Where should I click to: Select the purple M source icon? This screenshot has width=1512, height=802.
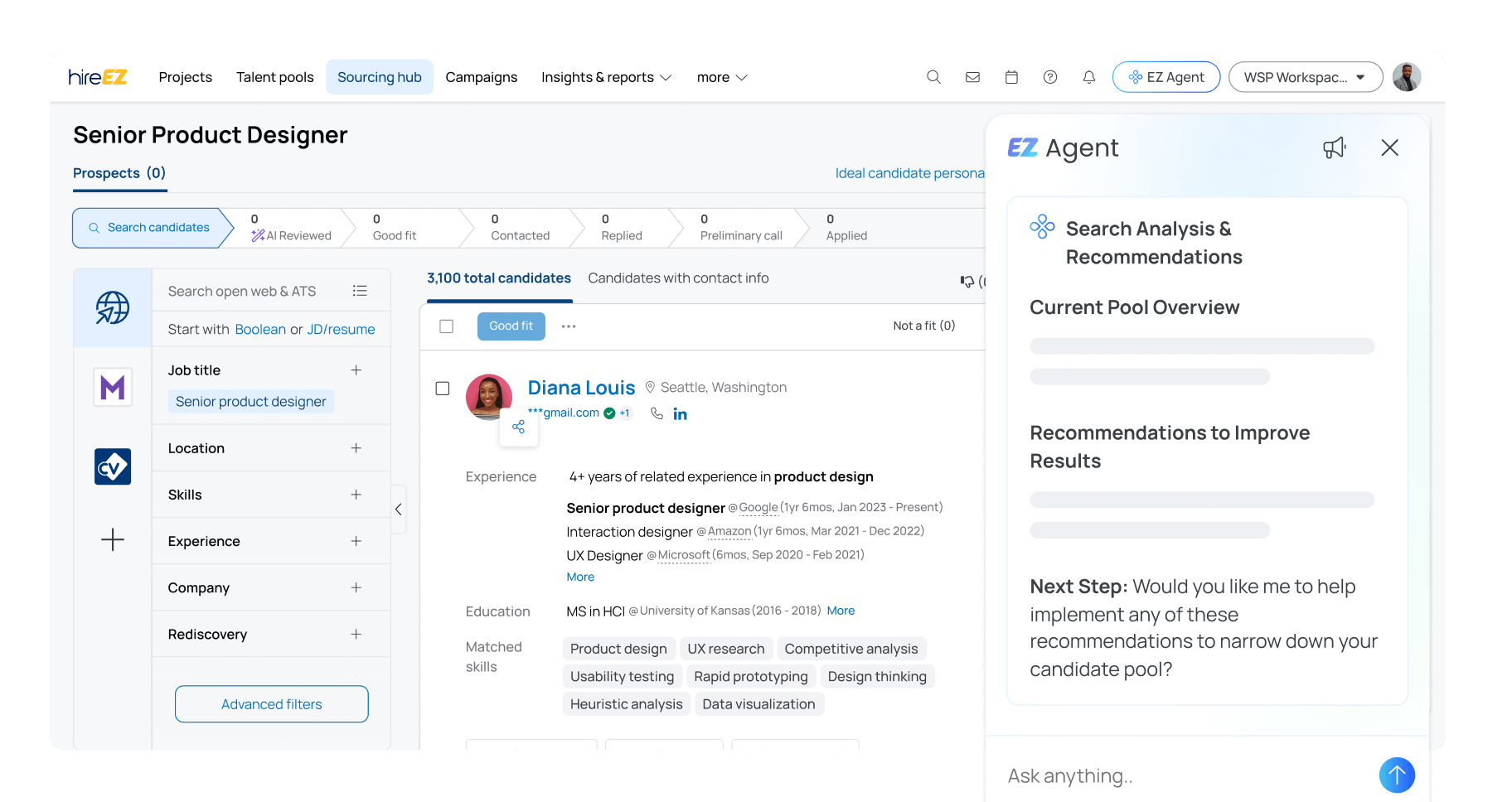pos(113,387)
